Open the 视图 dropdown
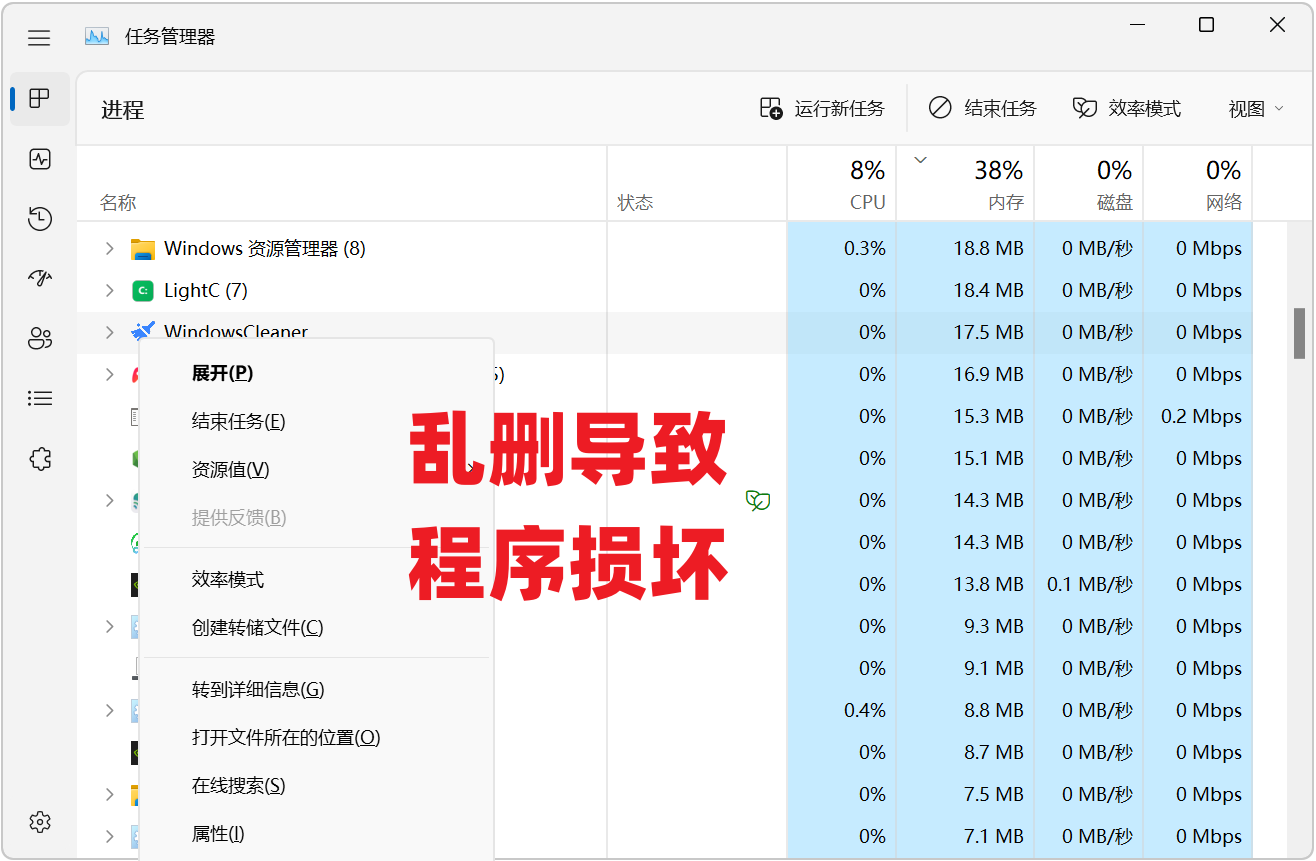 [x=1256, y=109]
